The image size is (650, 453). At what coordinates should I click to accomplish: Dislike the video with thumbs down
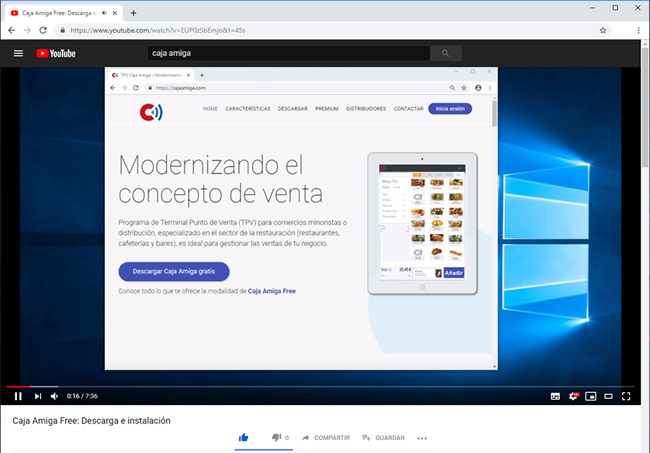[x=276, y=438]
